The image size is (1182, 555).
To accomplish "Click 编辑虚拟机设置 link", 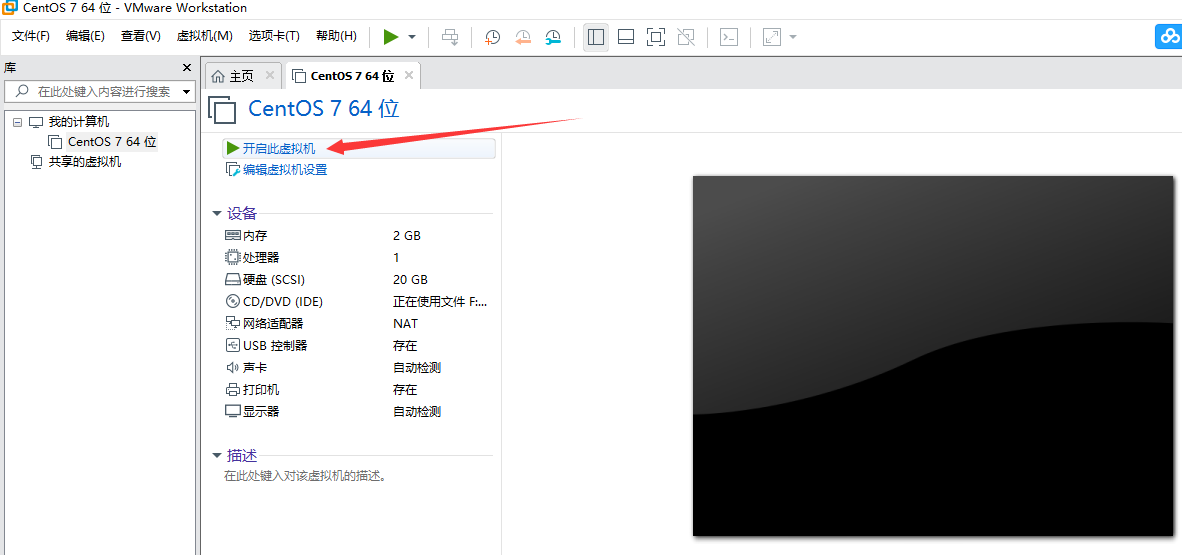I will pos(285,170).
